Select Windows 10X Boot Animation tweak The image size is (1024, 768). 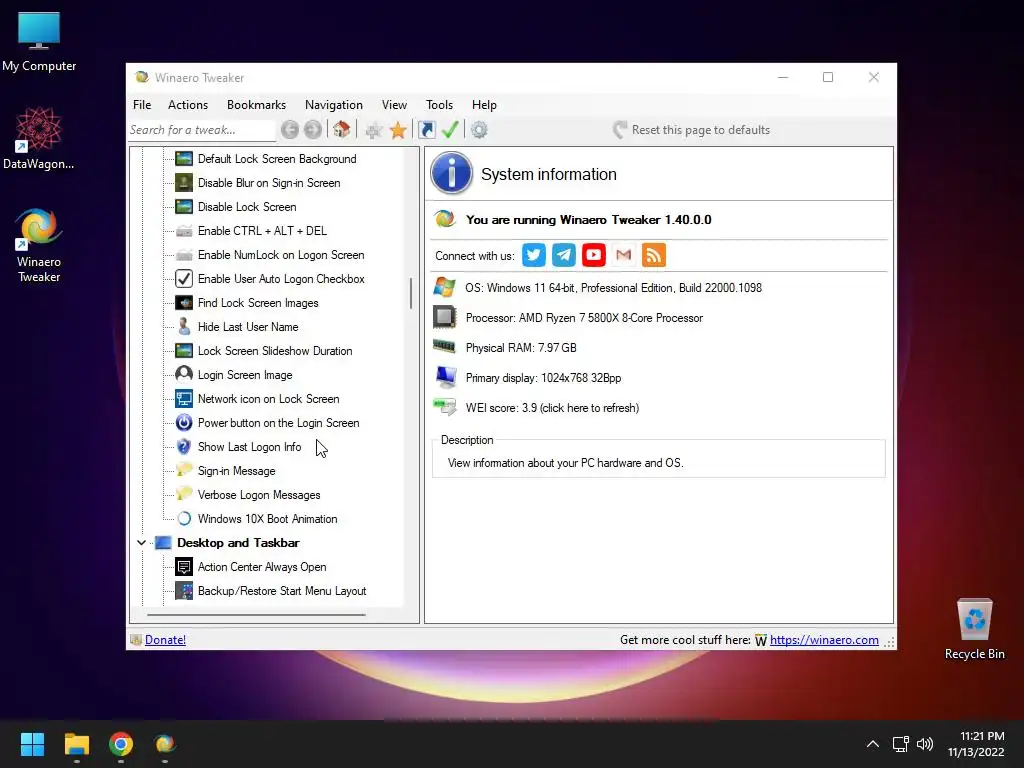click(x=267, y=519)
